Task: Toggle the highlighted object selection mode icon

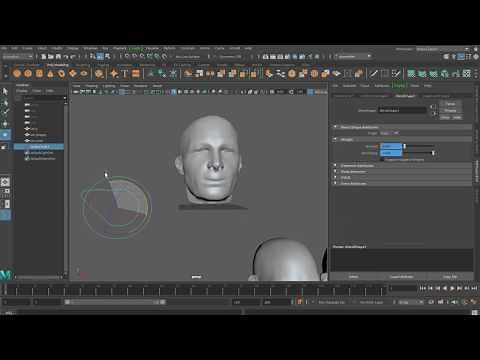Action: (x=100, y=57)
